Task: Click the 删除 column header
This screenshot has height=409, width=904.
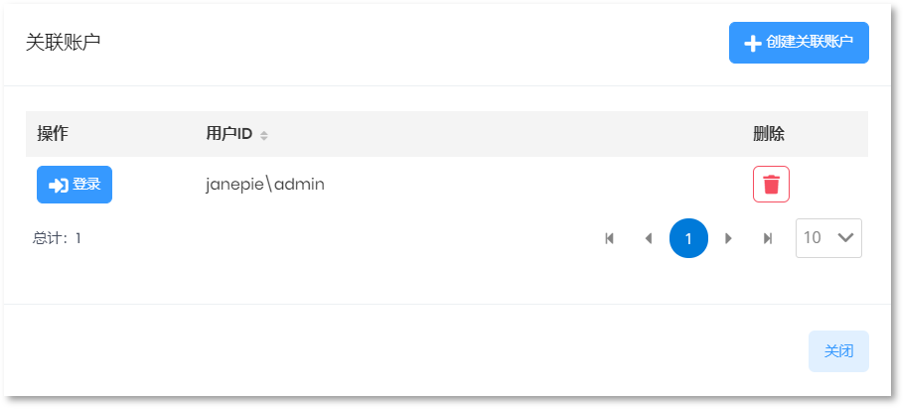Action: 769,134
